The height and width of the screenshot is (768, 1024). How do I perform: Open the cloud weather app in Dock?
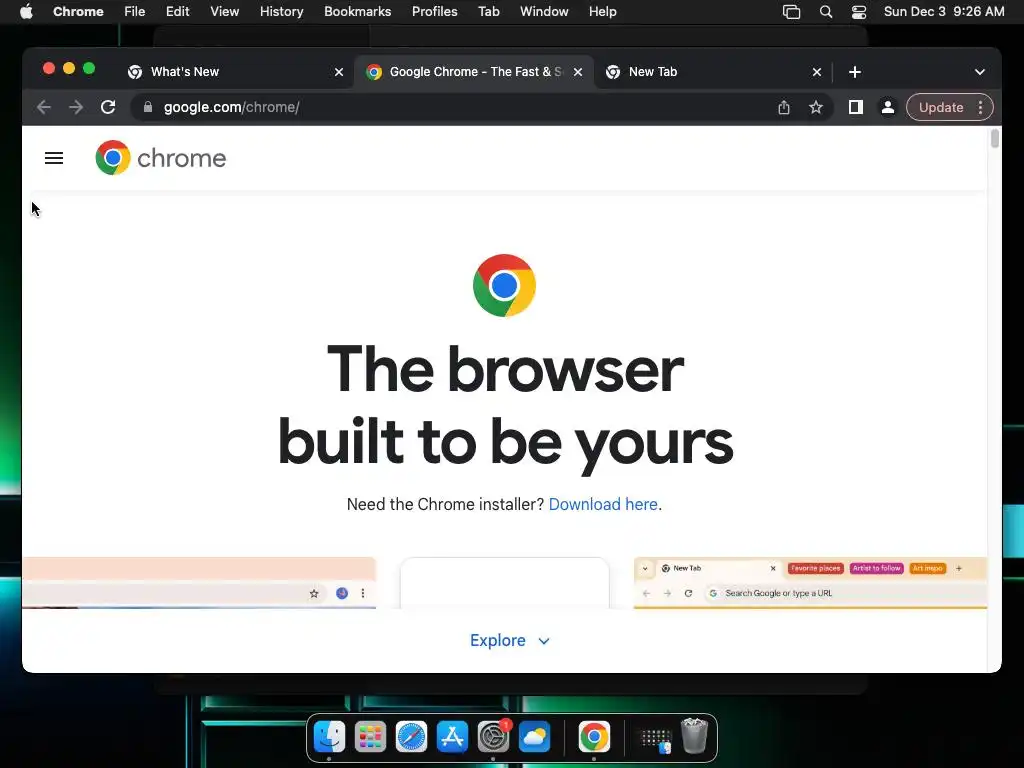pos(534,737)
